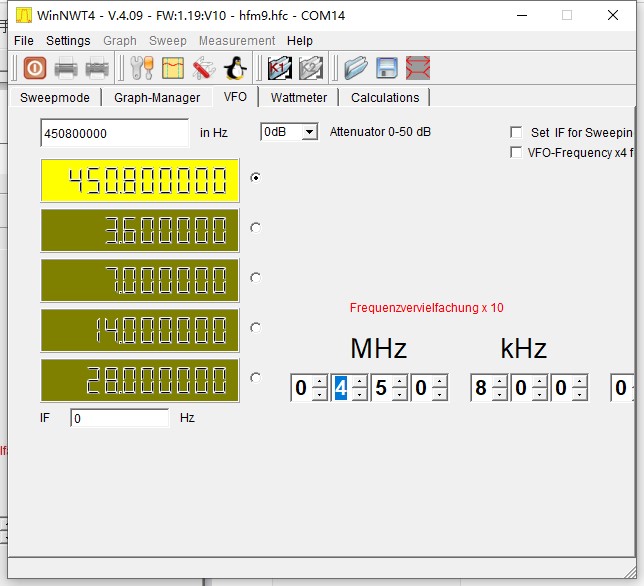
Task: Select the 7.000000 frequency radio button
Action: [x=255, y=278]
